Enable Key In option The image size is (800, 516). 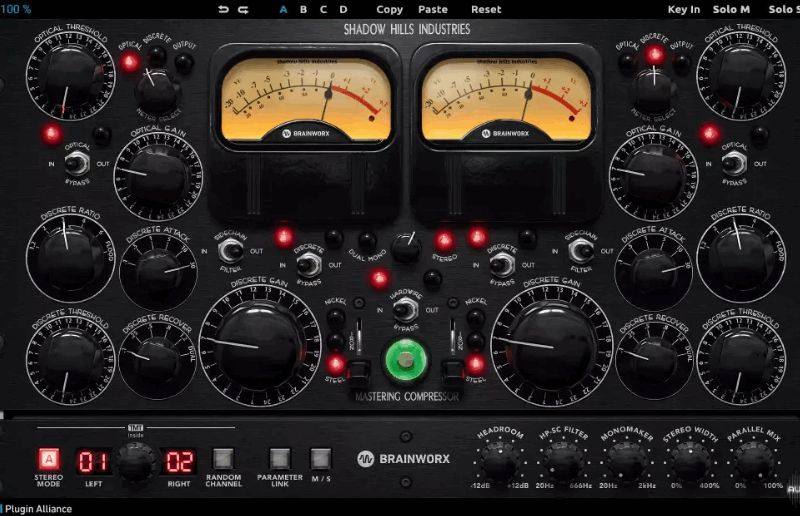(x=684, y=9)
